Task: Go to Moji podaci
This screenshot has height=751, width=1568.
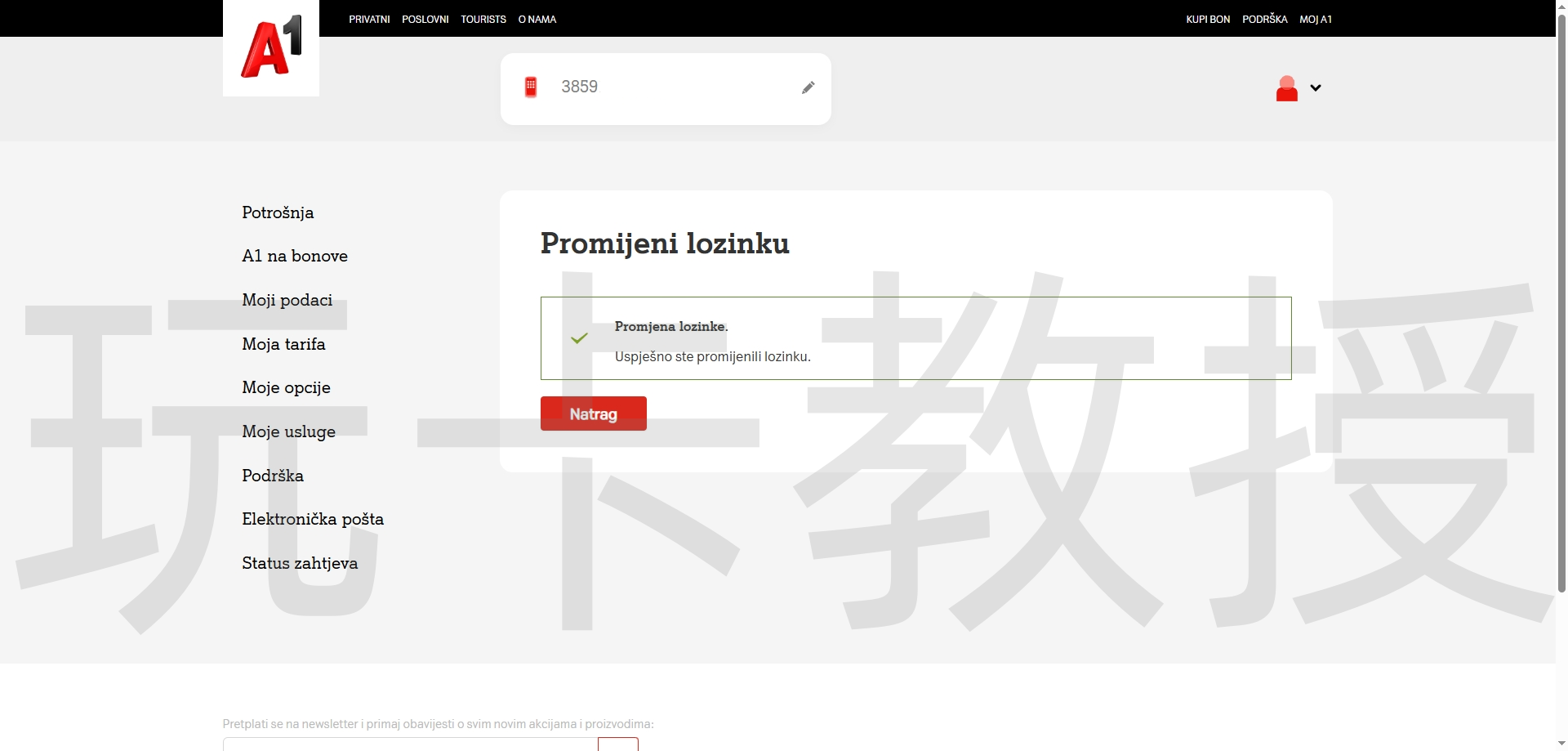Action: coord(287,300)
